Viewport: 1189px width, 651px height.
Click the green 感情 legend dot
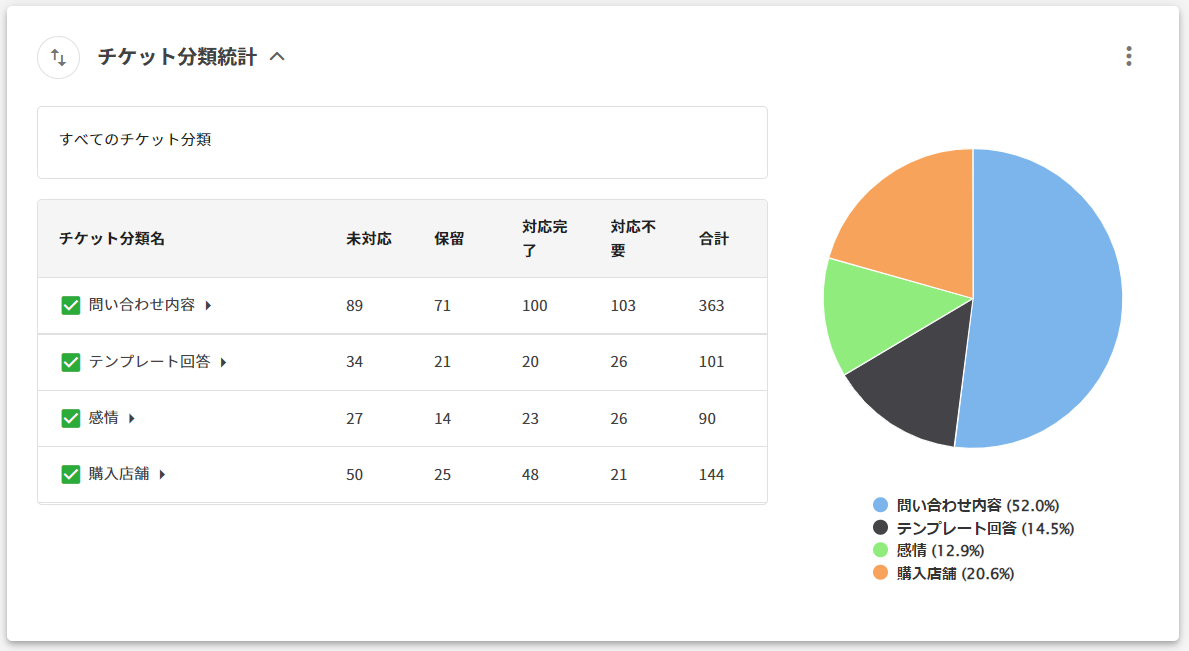tap(880, 550)
